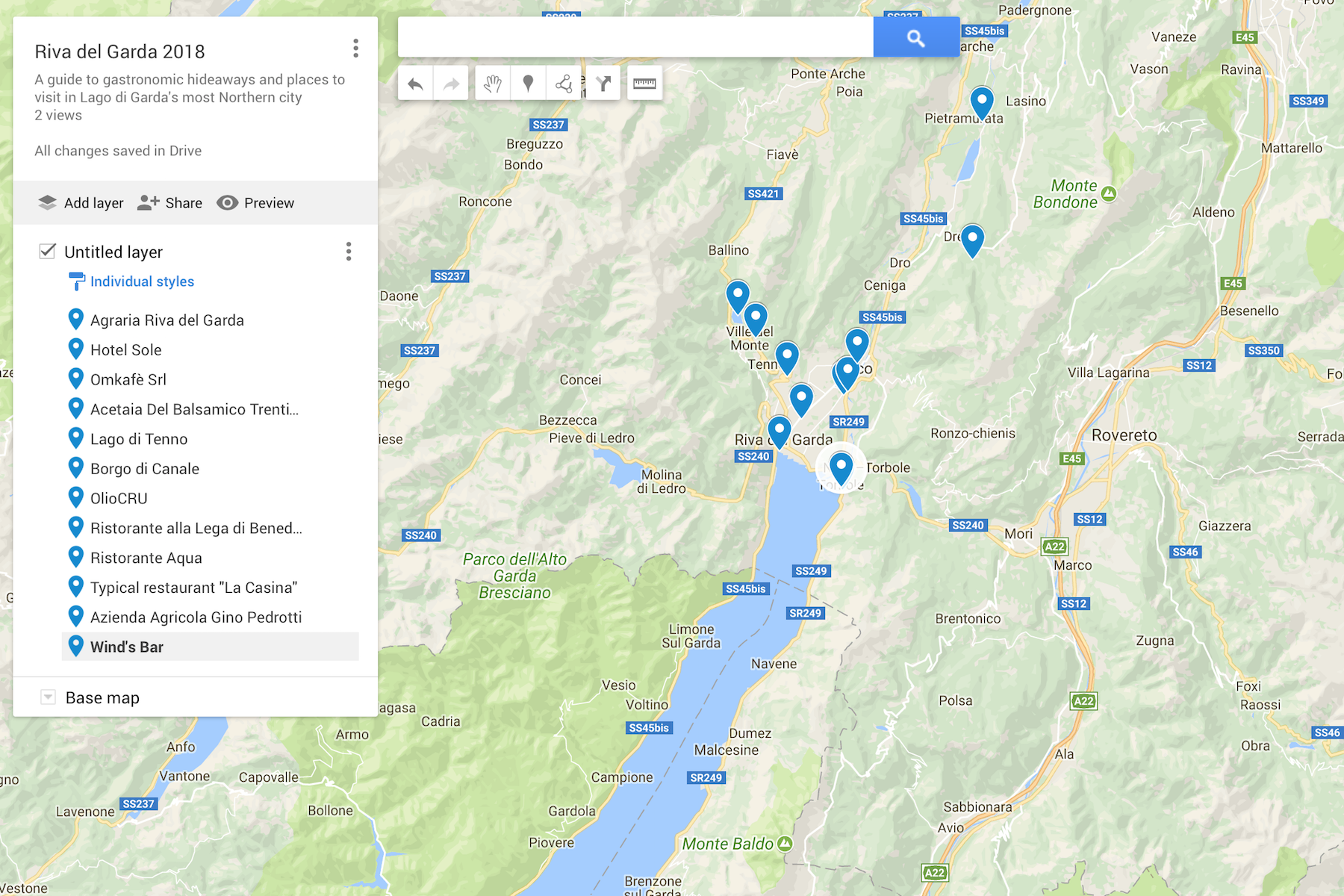Screen dimensions: 1344x896
Task: Select the add directions tool
Action: (603, 83)
